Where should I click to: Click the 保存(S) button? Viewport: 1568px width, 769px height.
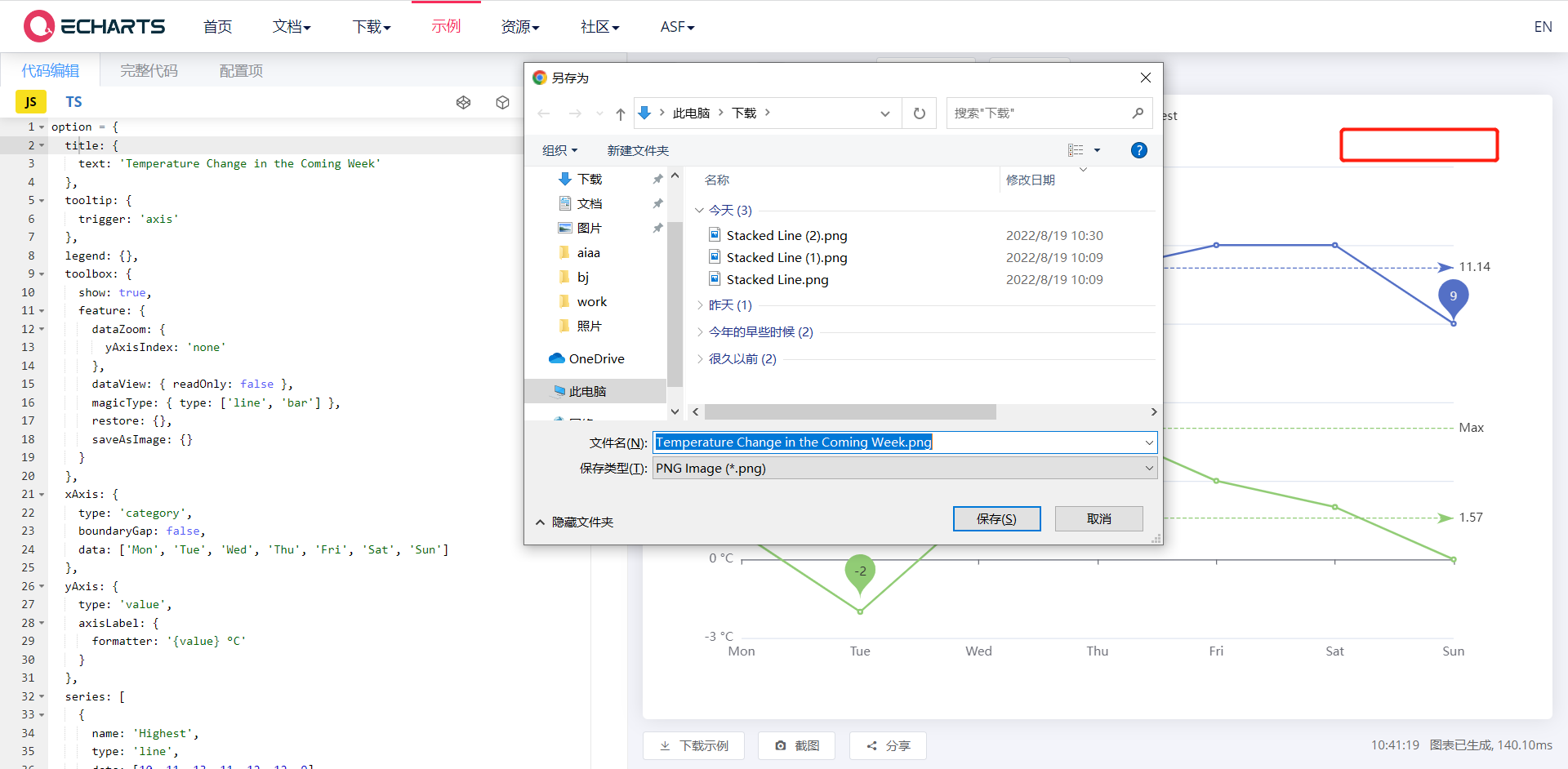tap(996, 518)
